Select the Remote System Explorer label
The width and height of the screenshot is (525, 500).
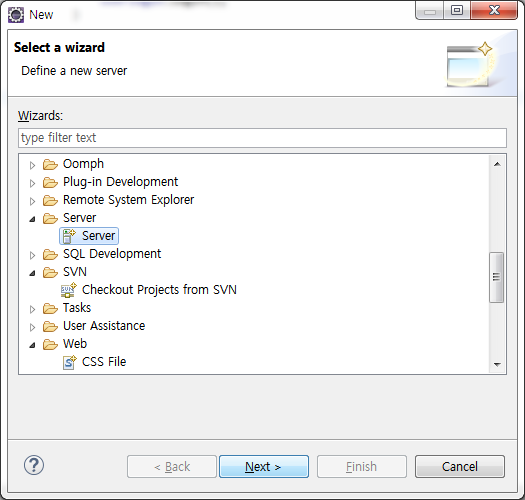[x=129, y=200]
